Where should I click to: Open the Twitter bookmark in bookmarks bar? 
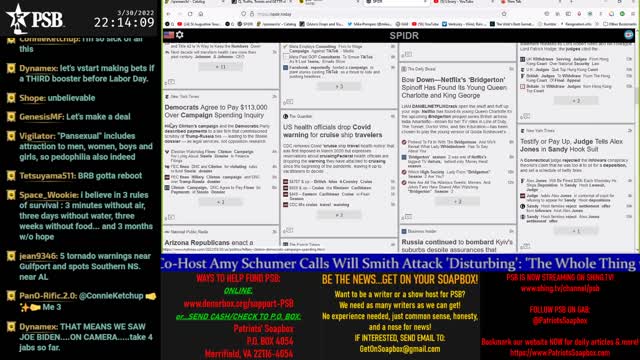(370, 24)
